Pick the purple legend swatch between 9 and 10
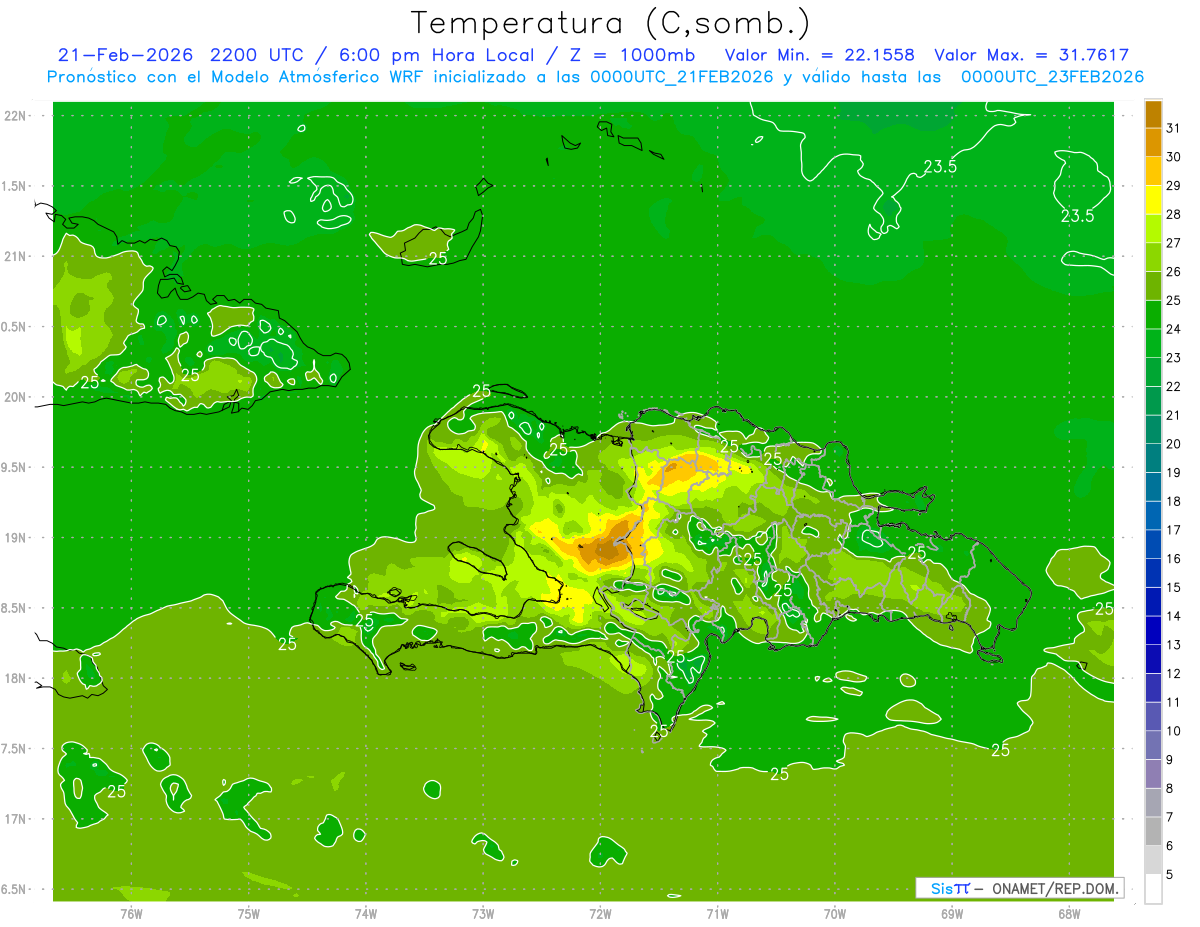1200x927 pixels. 1153,745
